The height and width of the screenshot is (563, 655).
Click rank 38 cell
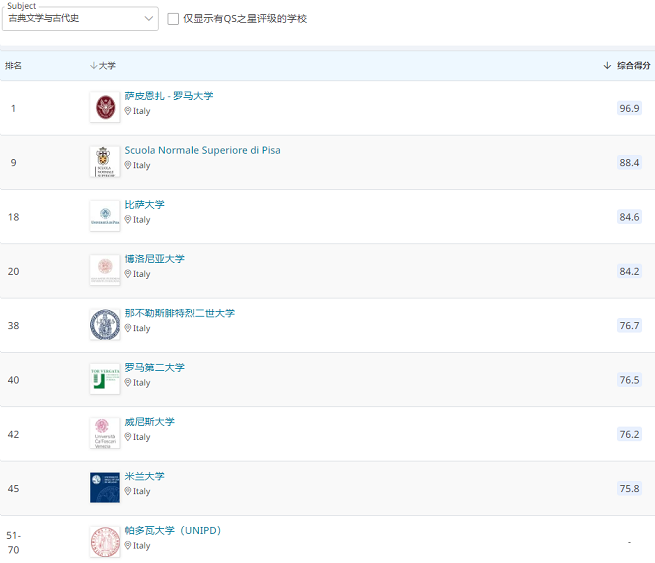coord(13,325)
